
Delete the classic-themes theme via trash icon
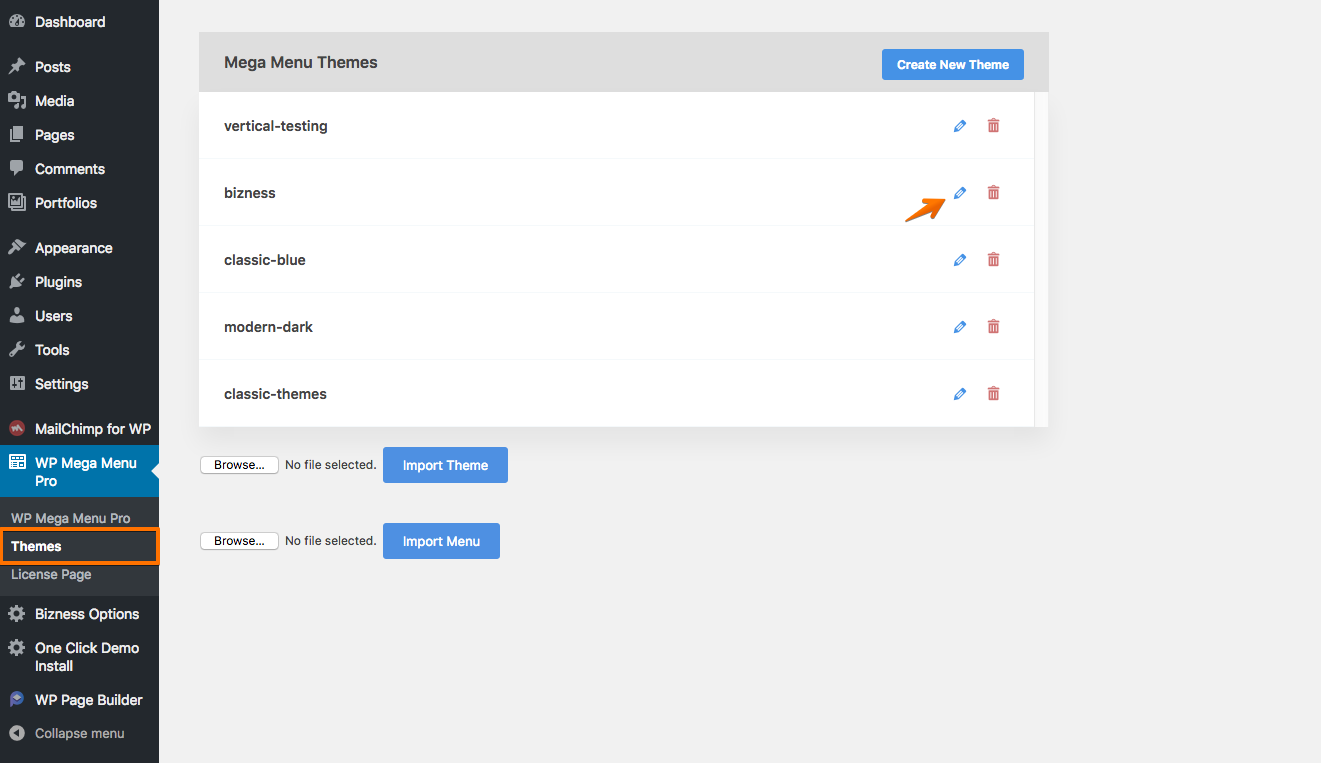click(x=993, y=394)
